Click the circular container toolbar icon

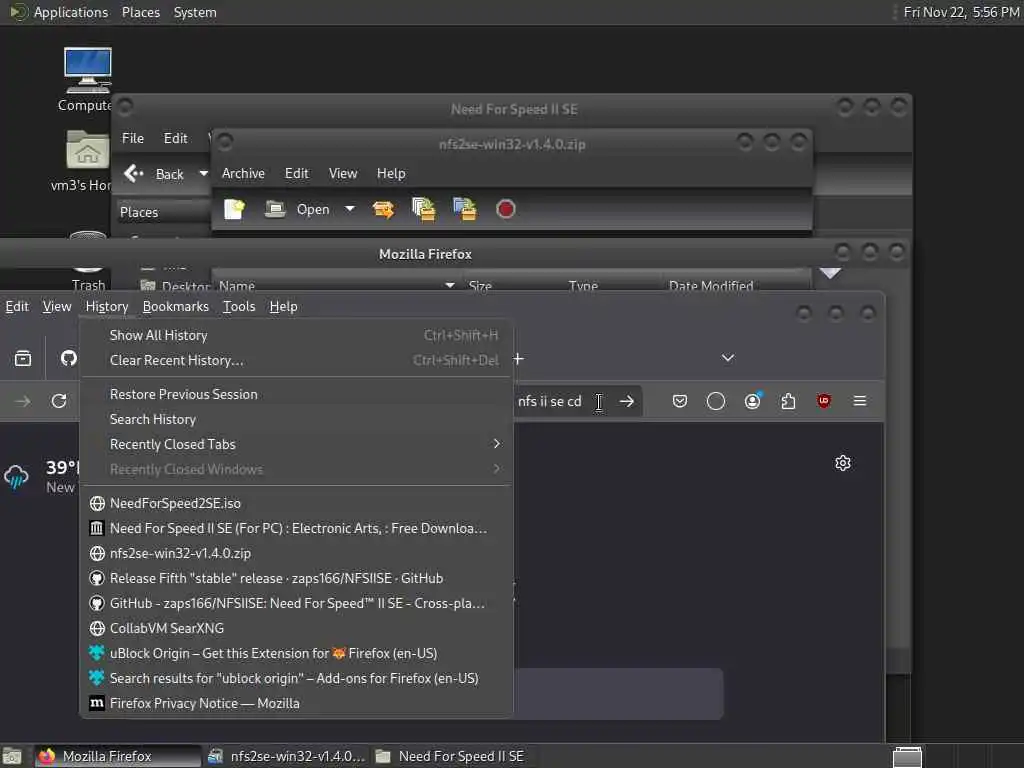point(716,401)
